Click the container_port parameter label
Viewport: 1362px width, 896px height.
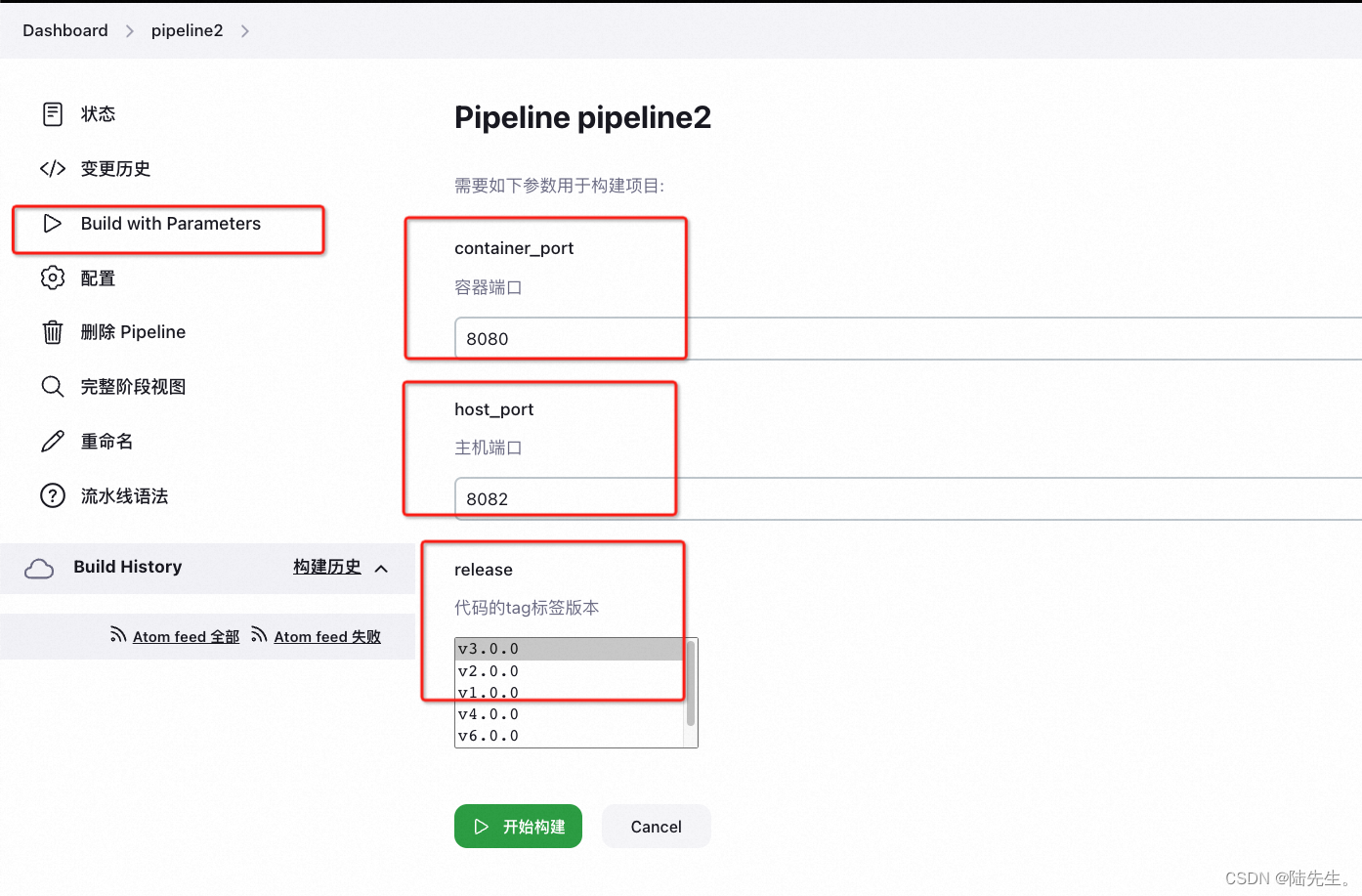[514, 248]
